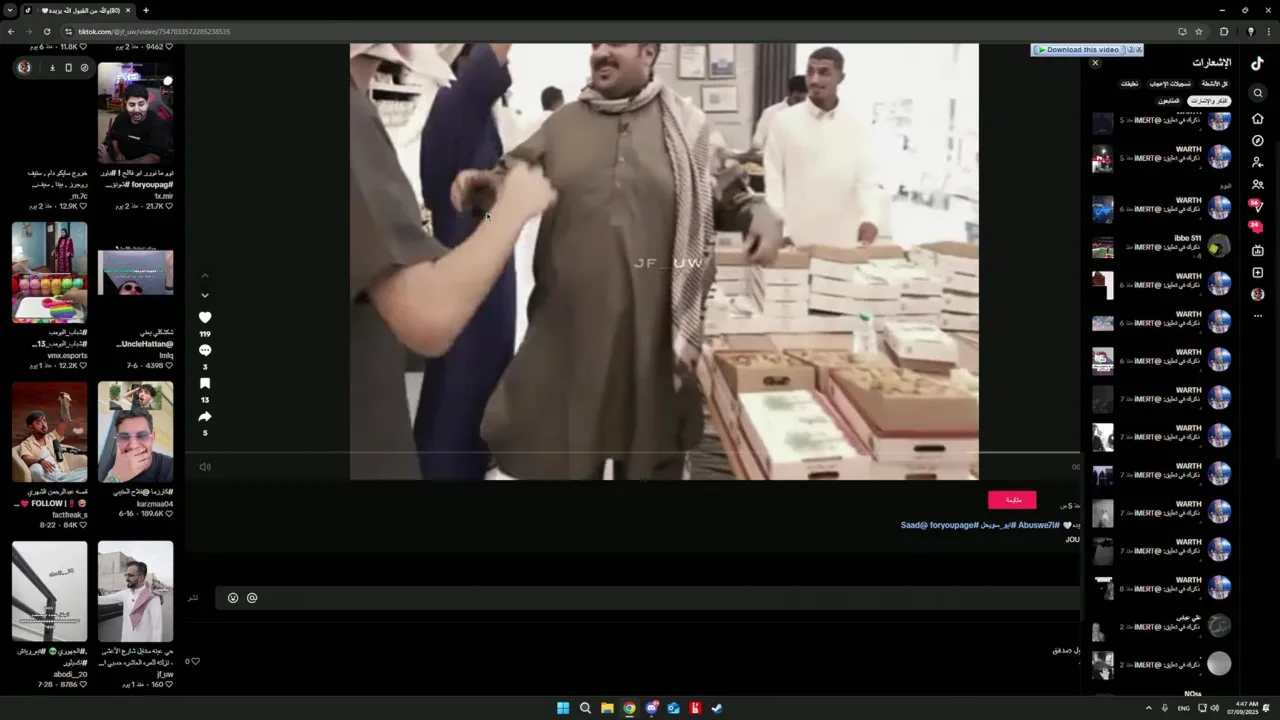
Task: Show hidden system tray icons
Action: click(1148, 708)
